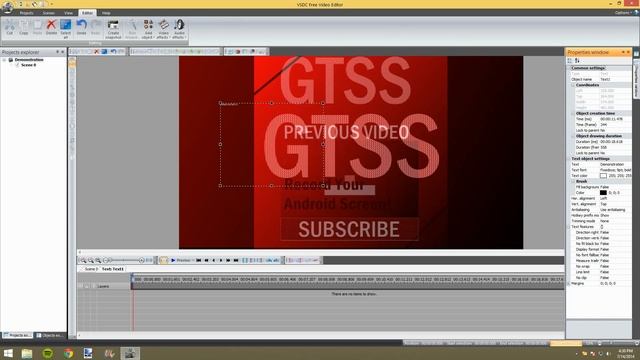The height and width of the screenshot is (360, 640).
Task: Click the SUBSCRIBE box on the canvas
Action: (x=349, y=229)
